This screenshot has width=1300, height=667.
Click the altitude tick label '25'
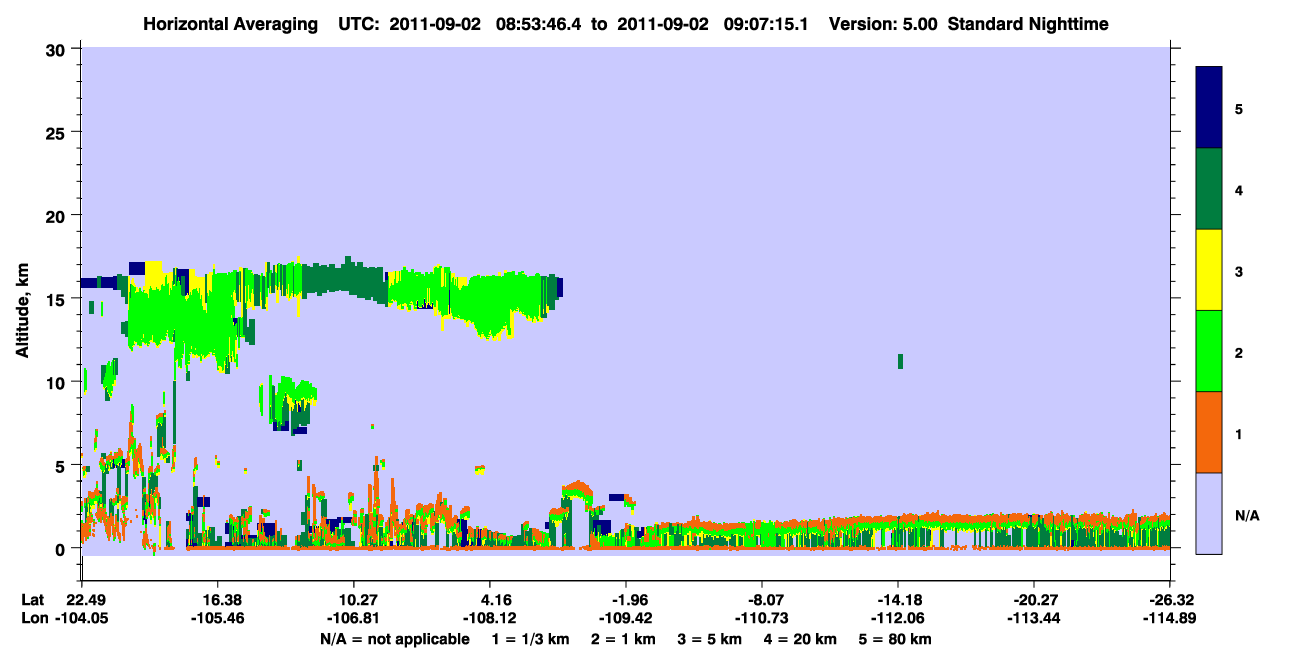(x=56, y=132)
